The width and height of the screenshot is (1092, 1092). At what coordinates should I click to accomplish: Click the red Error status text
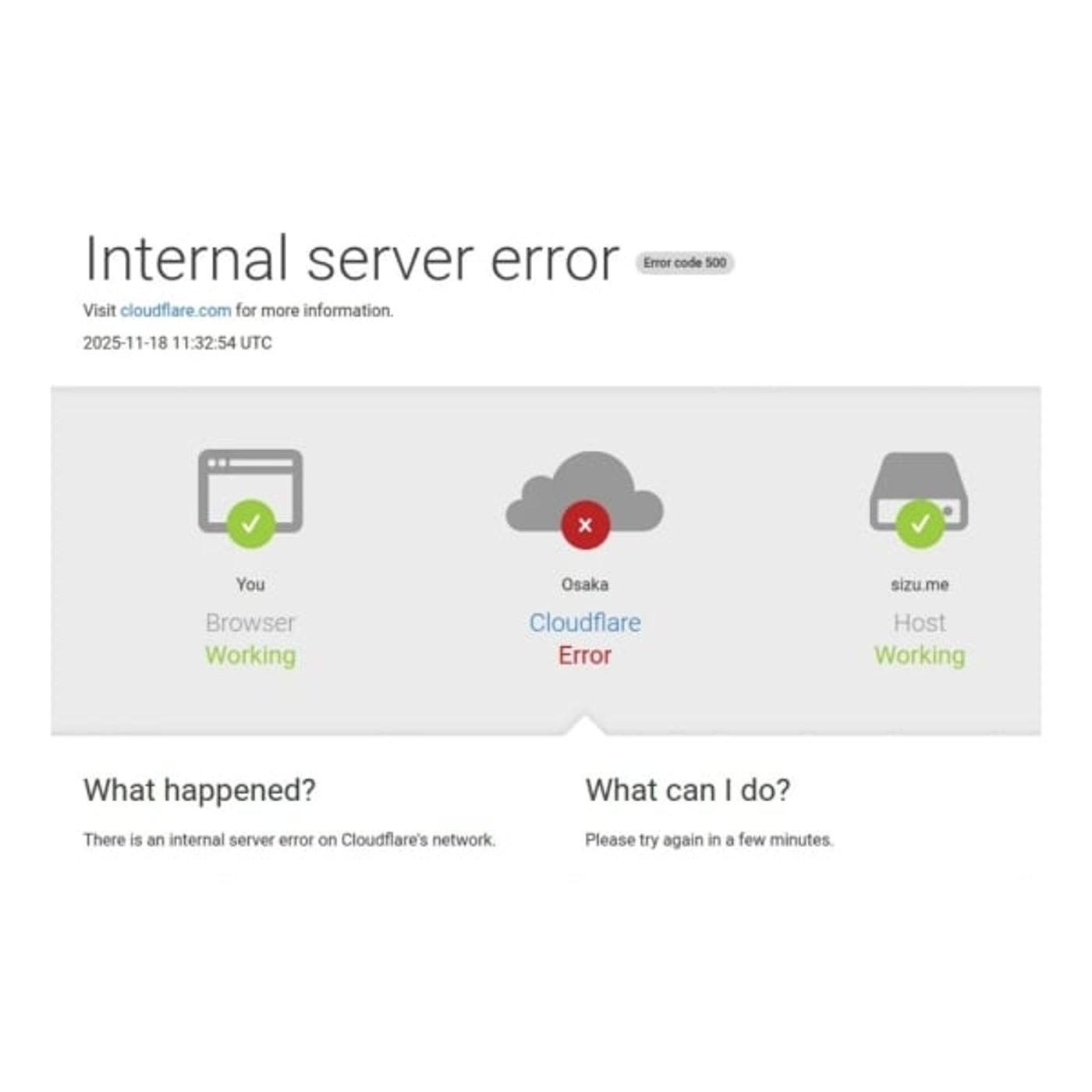point(585,655)
